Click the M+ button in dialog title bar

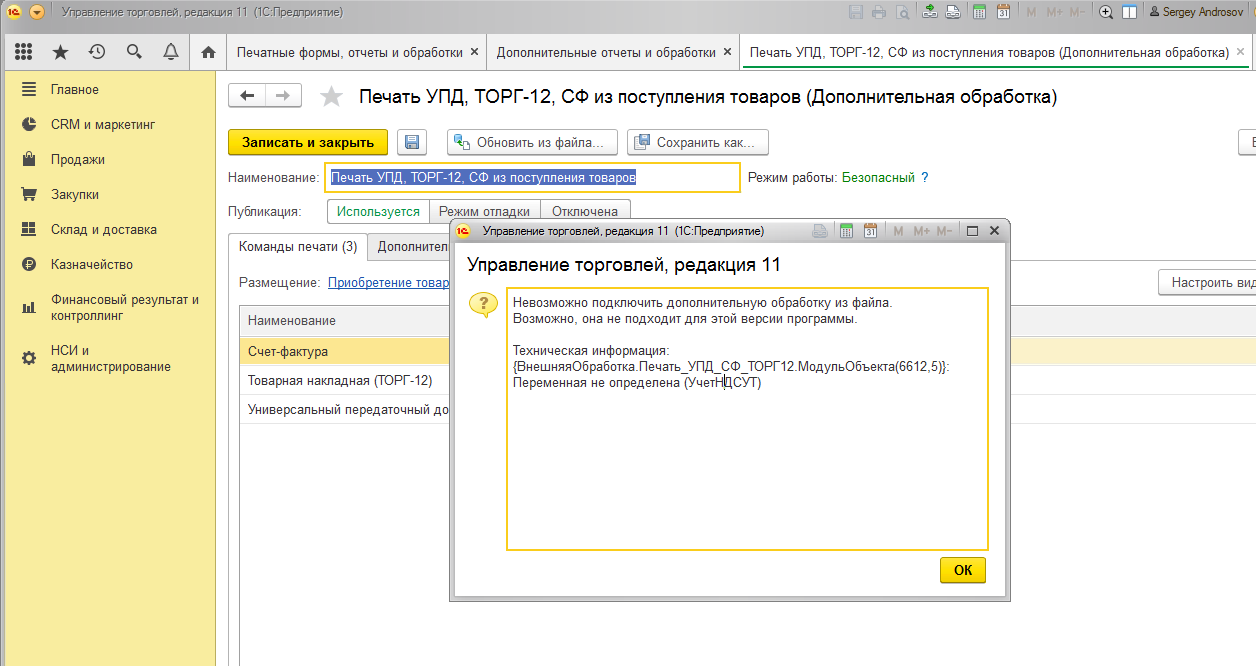click(x=921, y=231)
